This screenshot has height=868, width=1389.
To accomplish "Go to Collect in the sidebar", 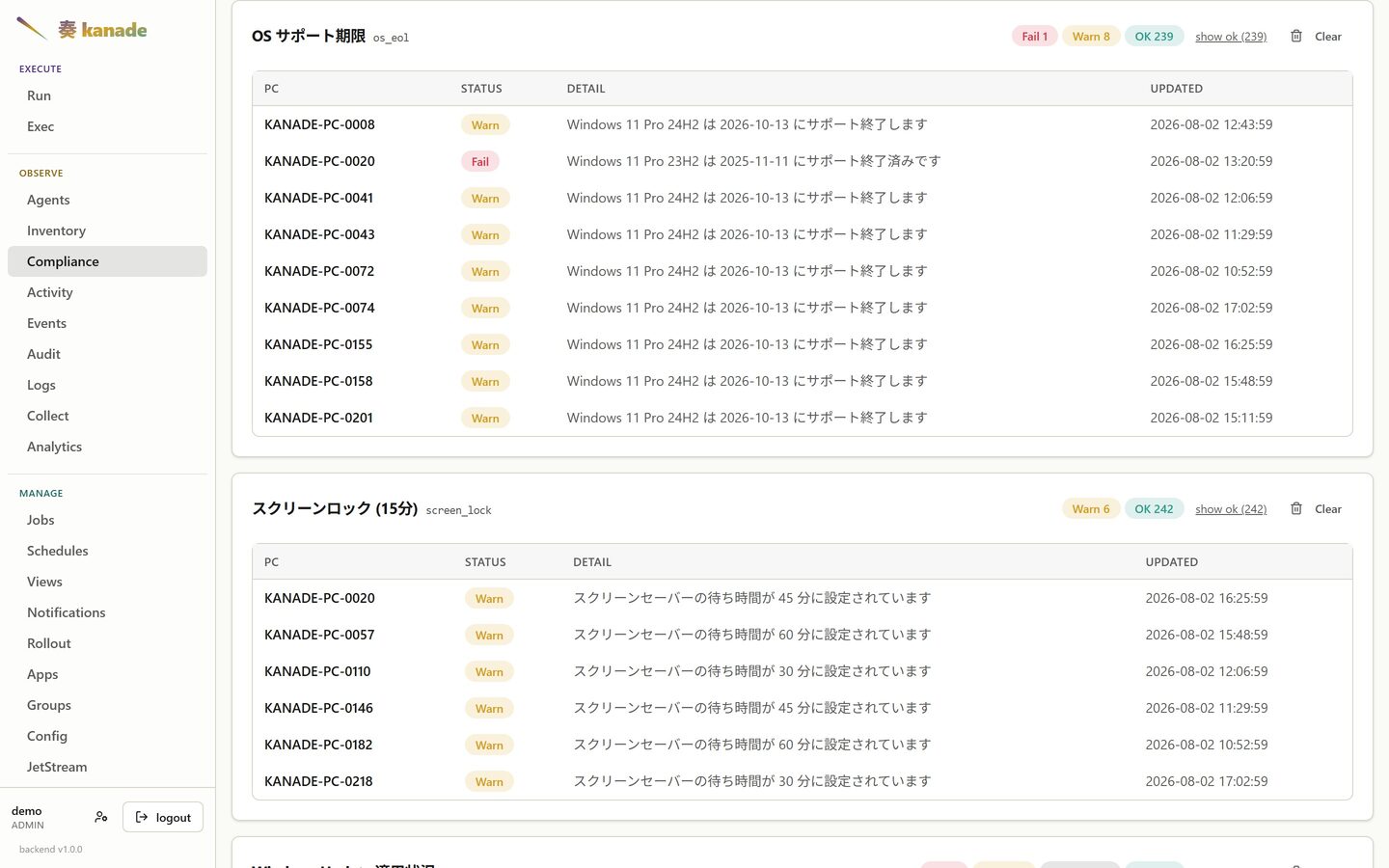I will [x=107, y=416].
